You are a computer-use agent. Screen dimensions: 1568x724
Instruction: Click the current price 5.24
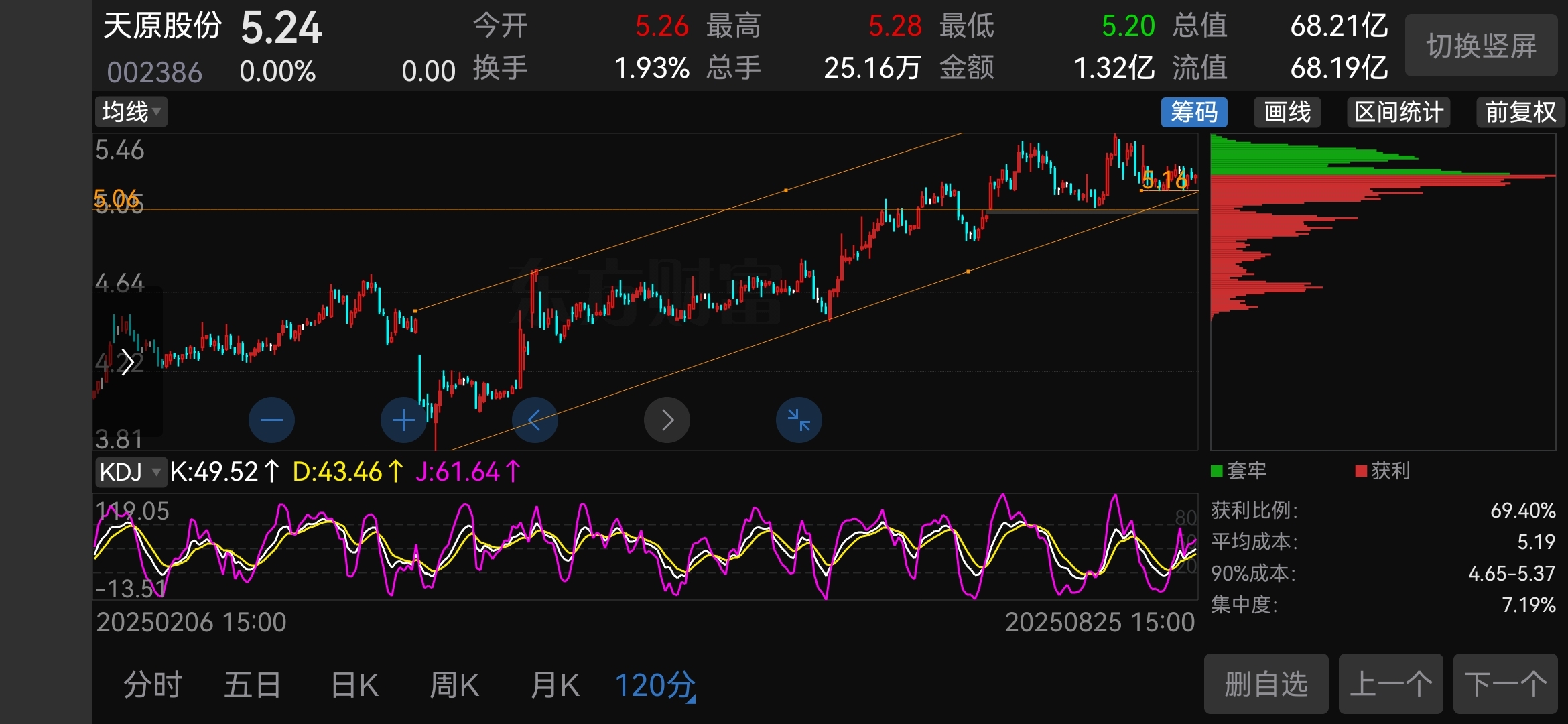(281, 28)
